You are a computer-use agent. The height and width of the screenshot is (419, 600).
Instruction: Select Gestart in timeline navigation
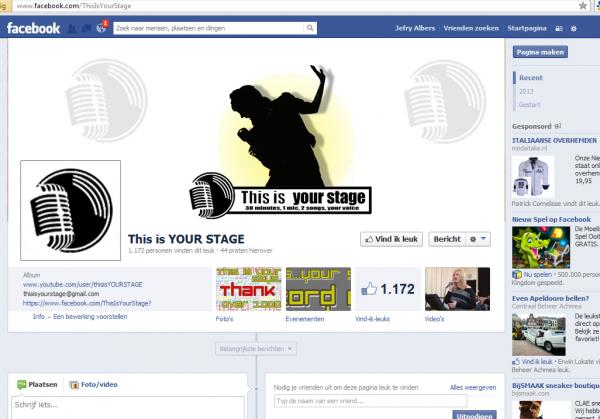(530, 104)
